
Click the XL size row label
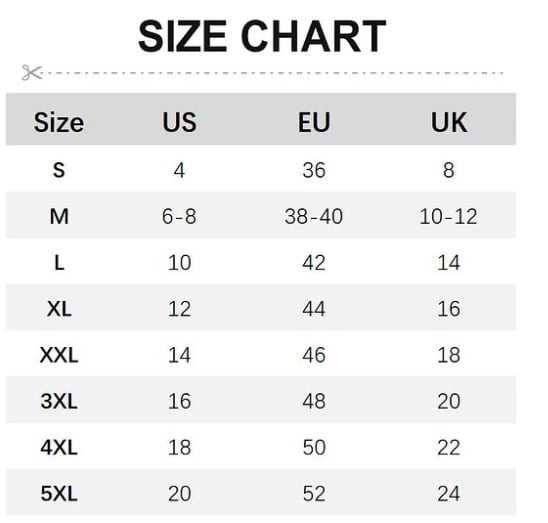pos(59,309)
